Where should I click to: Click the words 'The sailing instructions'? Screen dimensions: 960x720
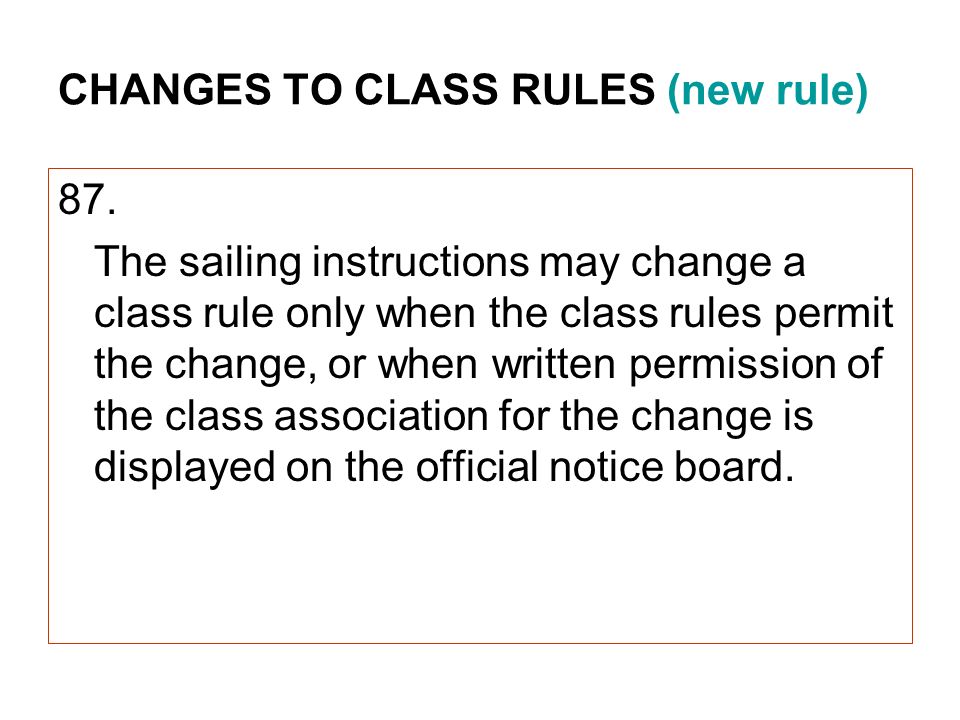(x=312, y=263)
